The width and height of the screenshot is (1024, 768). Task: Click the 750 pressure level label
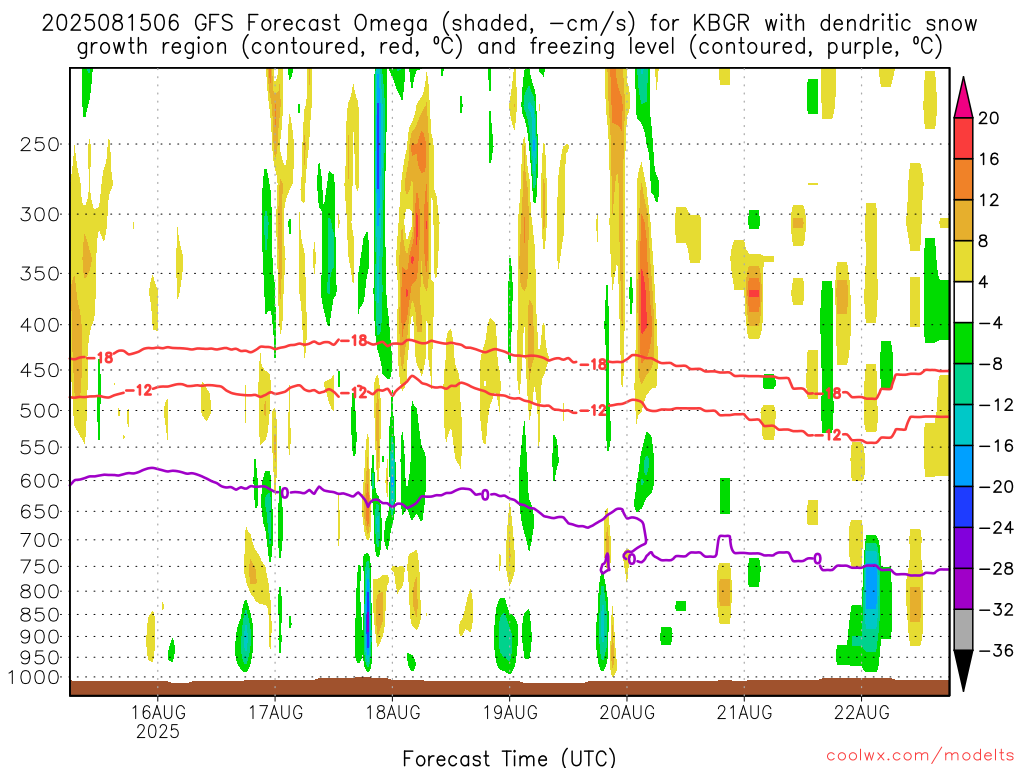point(40,567)
